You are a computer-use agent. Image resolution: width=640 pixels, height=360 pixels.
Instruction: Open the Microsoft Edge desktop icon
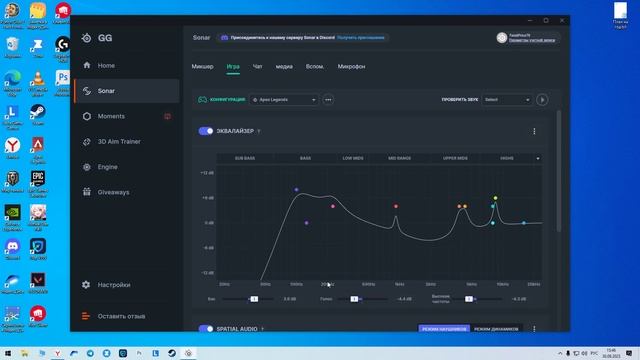pyautogui.click(x=13, y=83)
